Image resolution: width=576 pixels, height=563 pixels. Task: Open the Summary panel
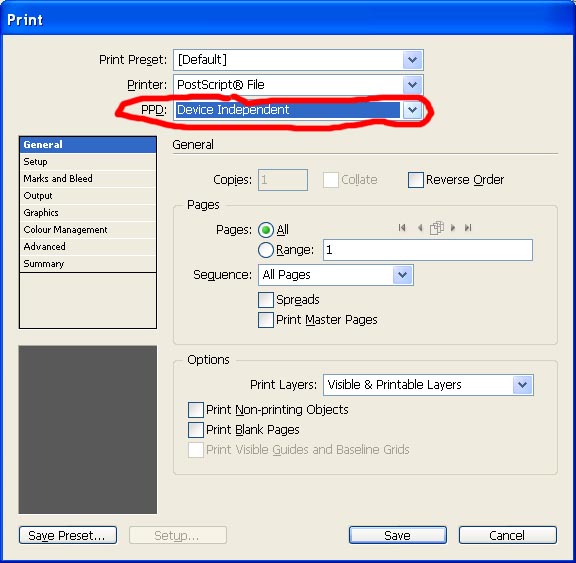88,264
